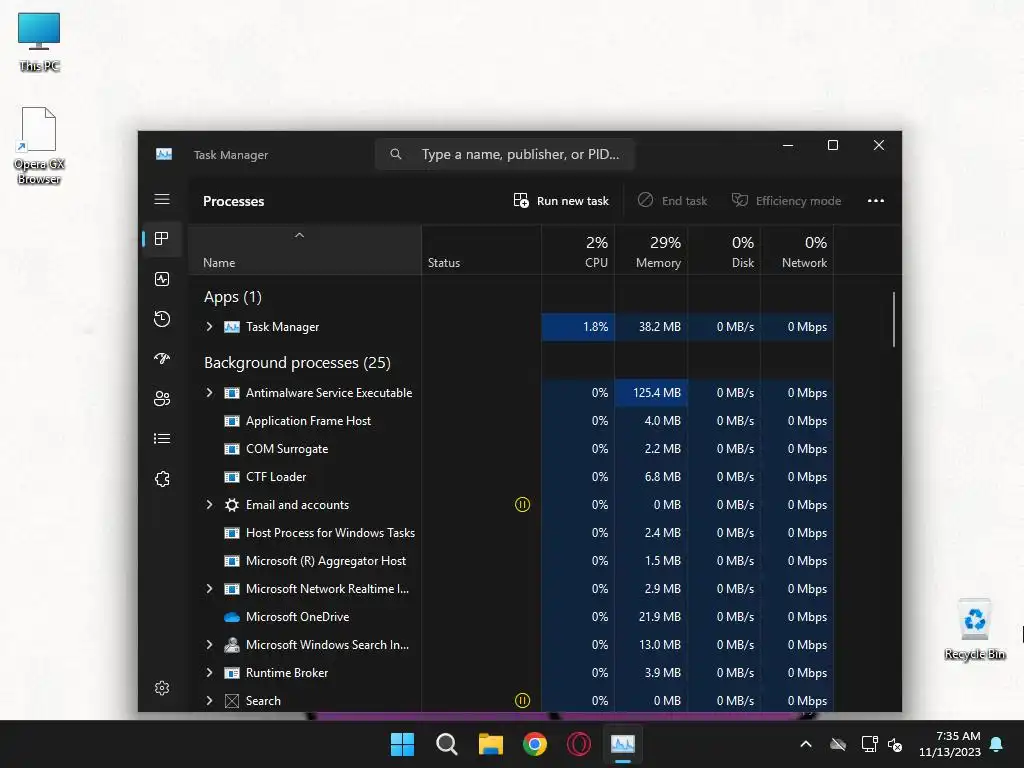Viewport: 1024px width, 768px height.
Task: Click the process list vertical scrollbar
Action: coord(893,319)
